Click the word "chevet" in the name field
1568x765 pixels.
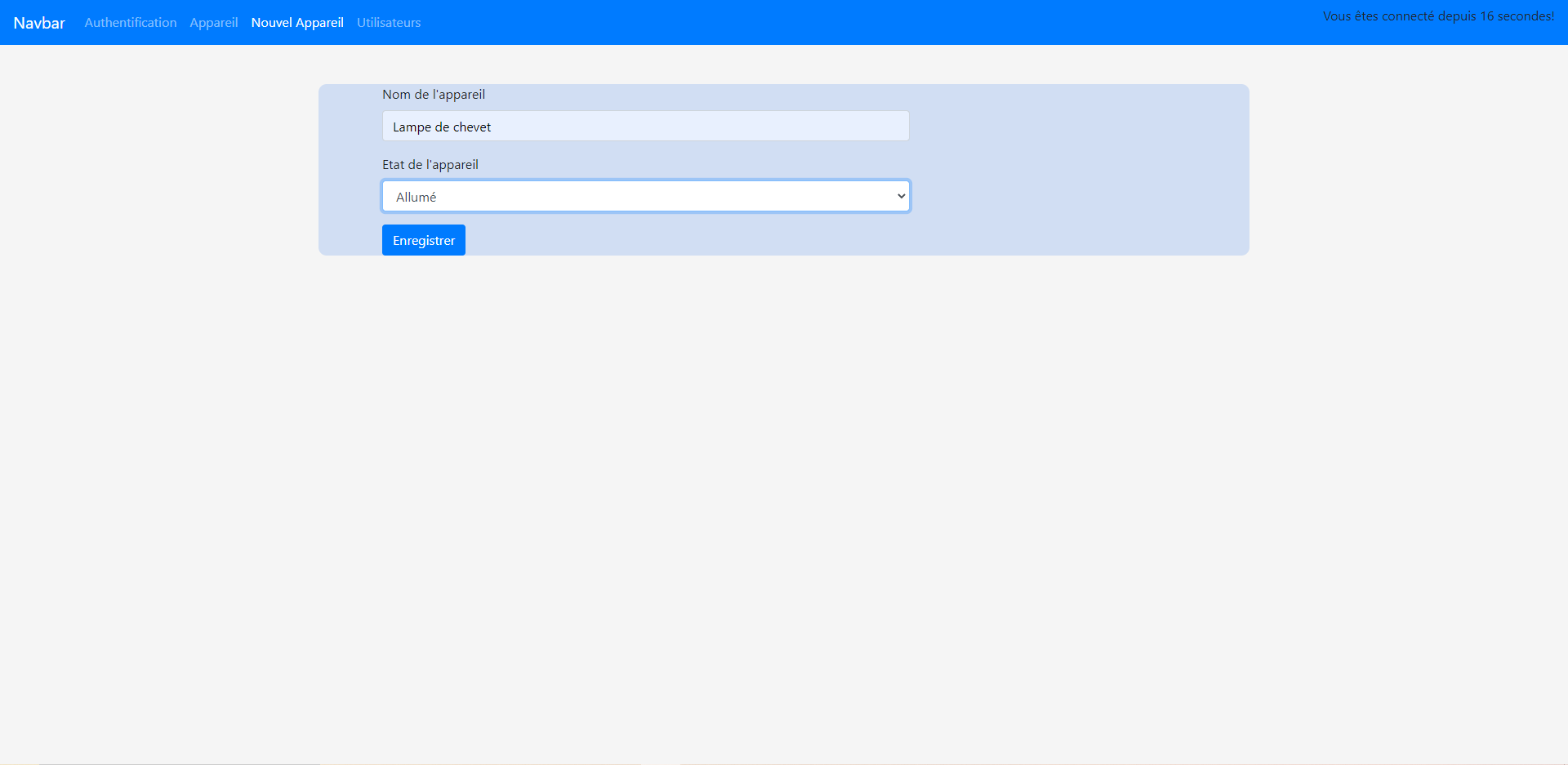click(x=472, y=127)
